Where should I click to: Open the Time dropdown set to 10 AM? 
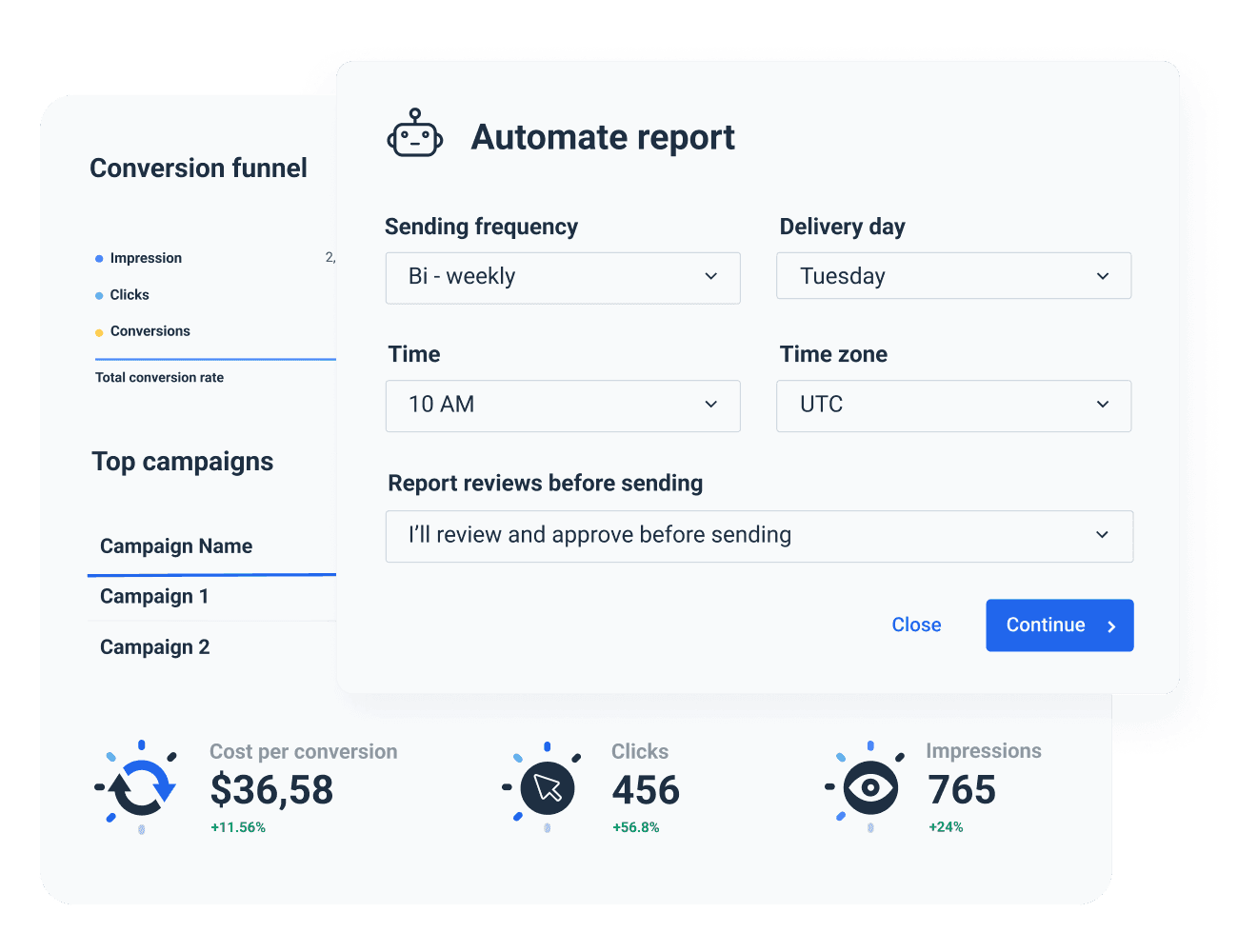coord(562,406)
